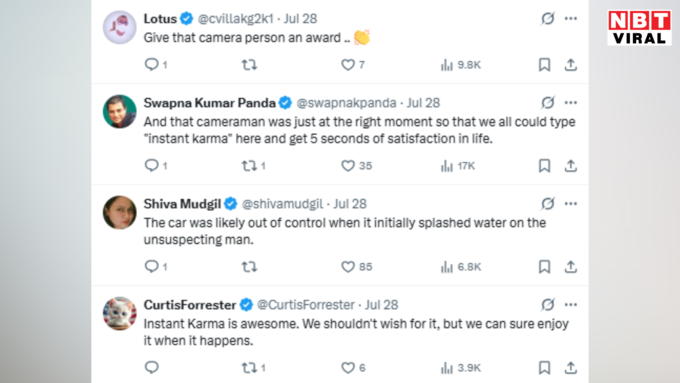680x383 pixels.
Task: Share Lotus's tweet via upload icon
Action: click(x=571, y=65)
